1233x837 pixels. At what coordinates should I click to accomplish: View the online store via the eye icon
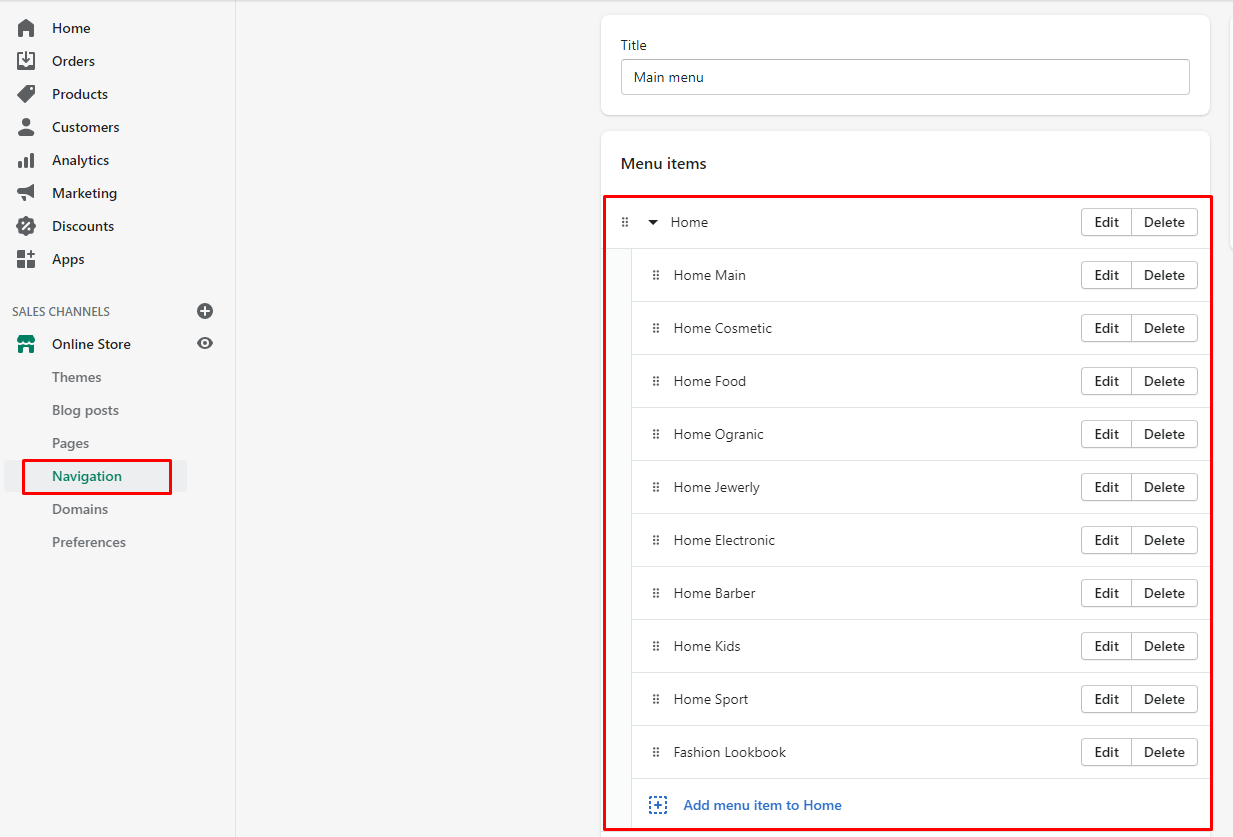(205, 343)
